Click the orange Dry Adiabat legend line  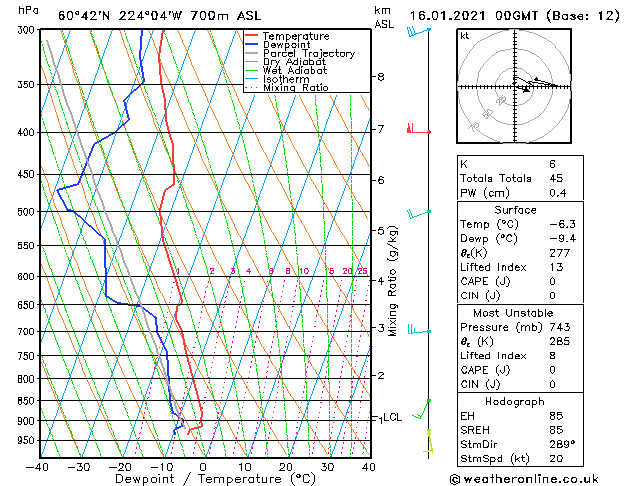(x=251, y=62)
